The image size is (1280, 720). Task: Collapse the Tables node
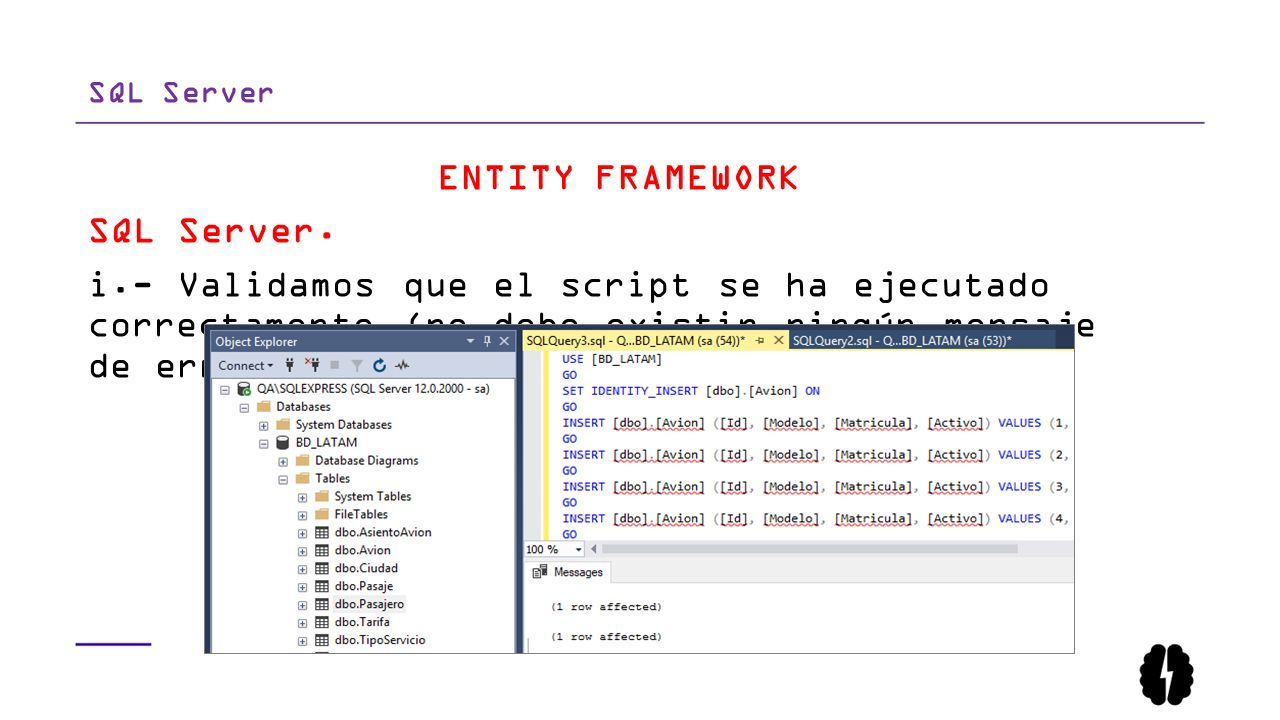(x=283, y=479)
